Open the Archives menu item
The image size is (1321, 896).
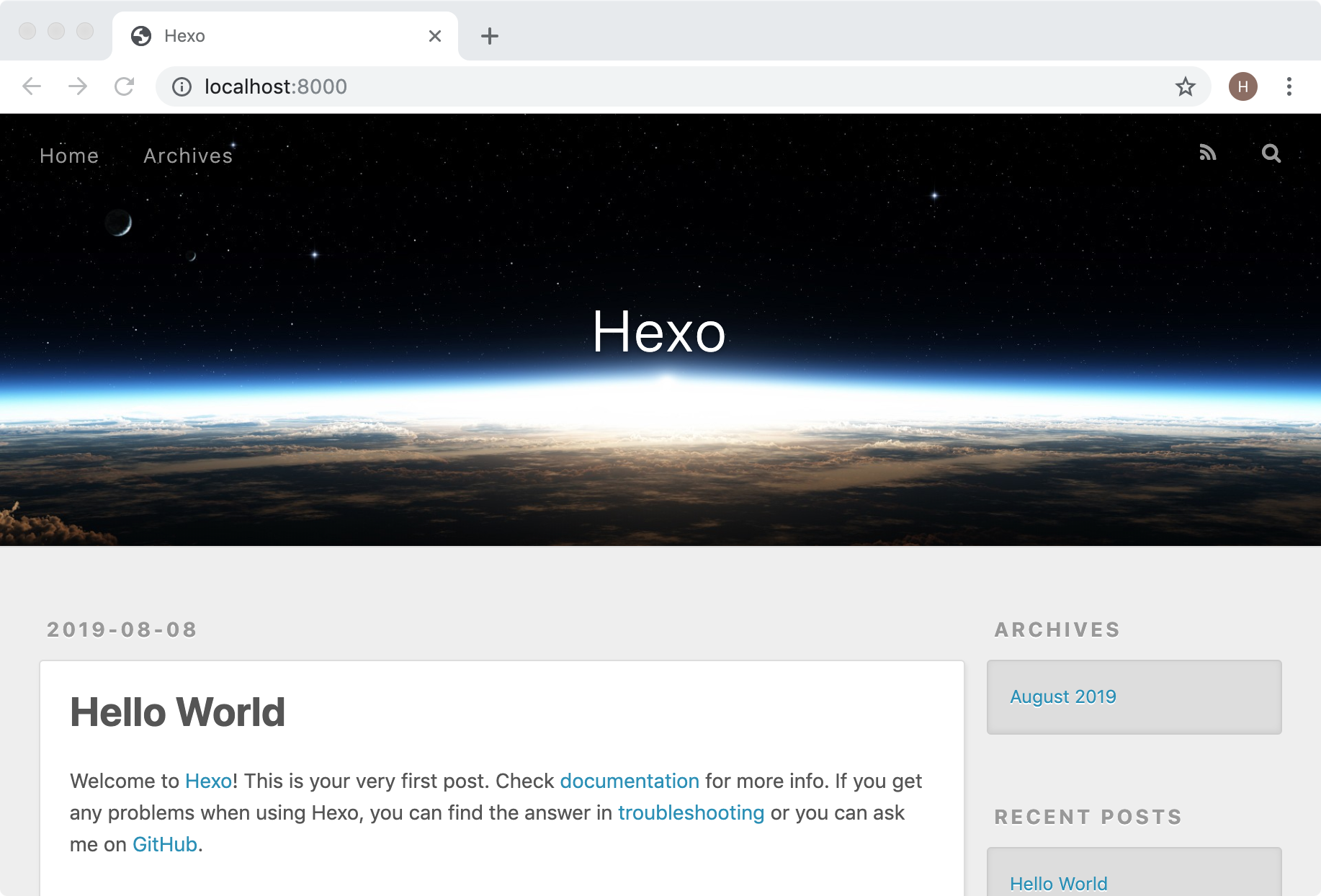(187, 156)
